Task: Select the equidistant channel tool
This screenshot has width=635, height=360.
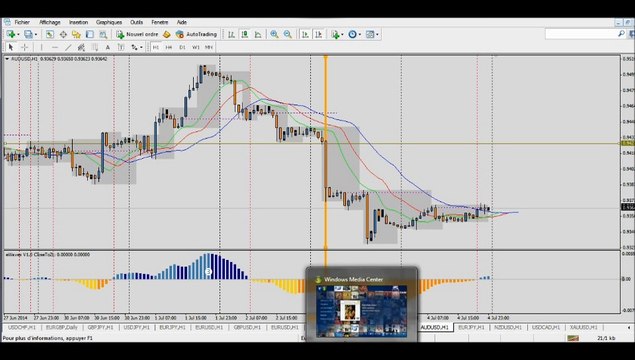Action: click(x=81, y=47)
